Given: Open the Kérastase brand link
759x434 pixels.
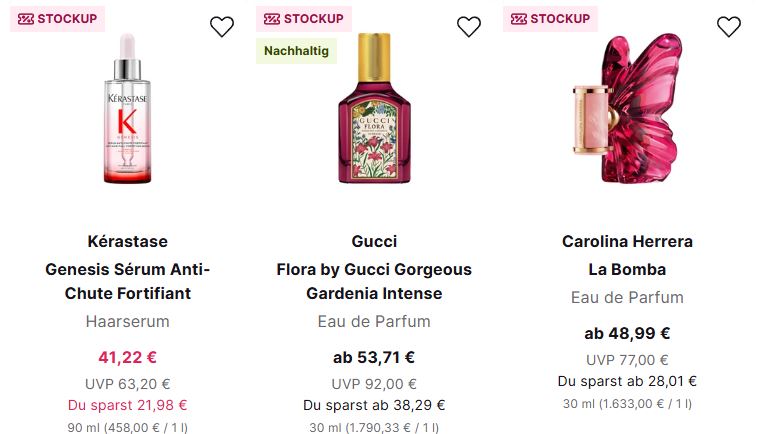Looking at the screenshot, I should tap(127, 242).
